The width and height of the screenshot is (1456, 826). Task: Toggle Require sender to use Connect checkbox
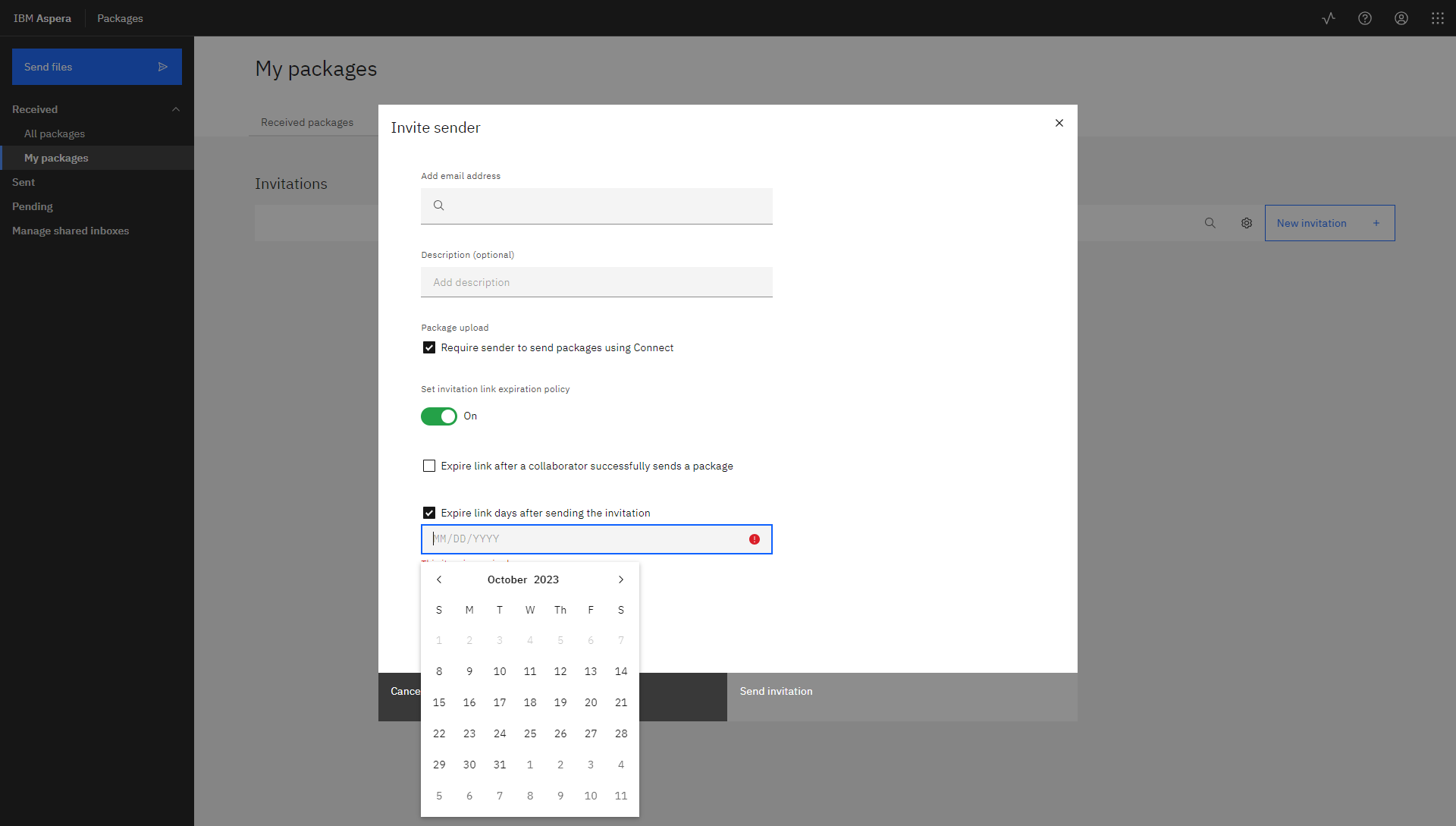pyautogui.click(x=429, y=348)
